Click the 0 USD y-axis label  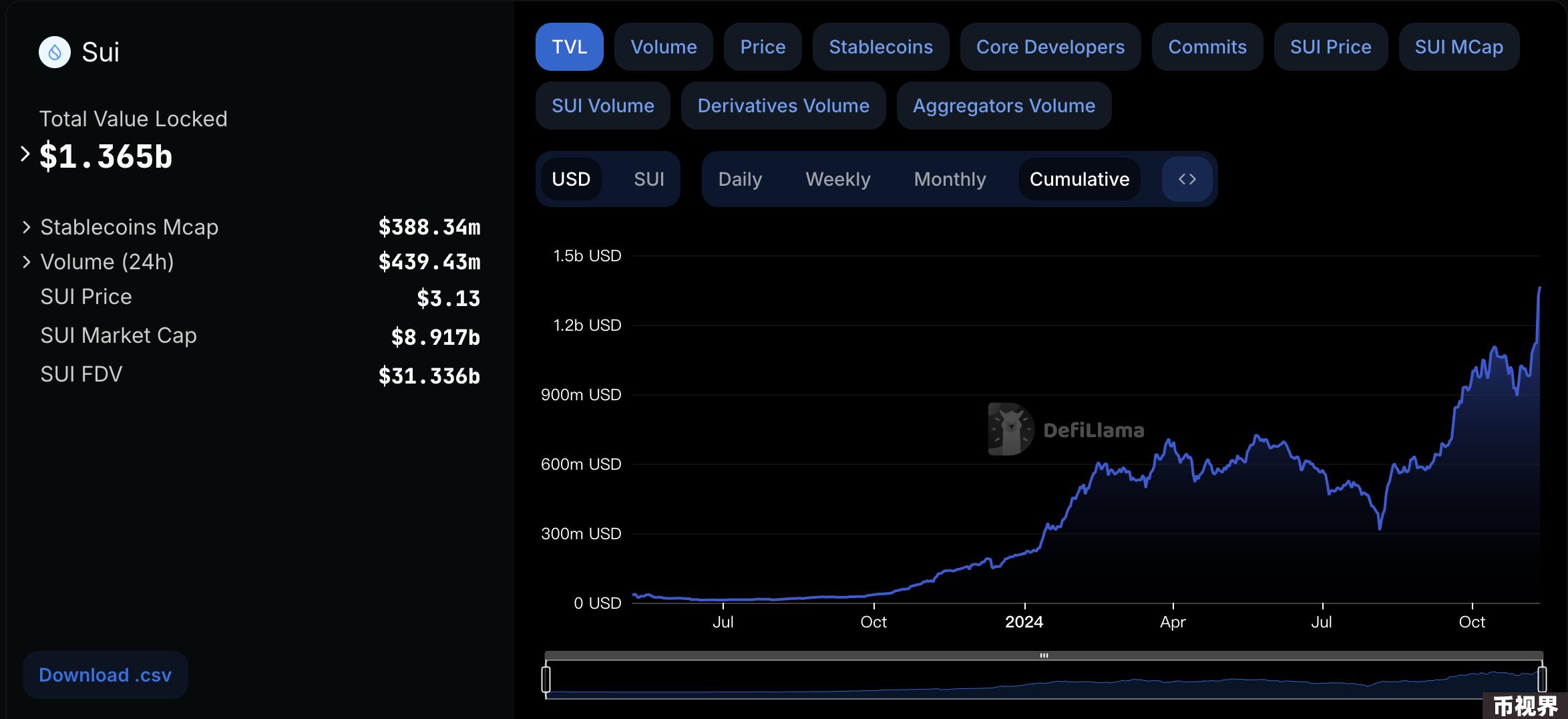[x=598, y=603]
